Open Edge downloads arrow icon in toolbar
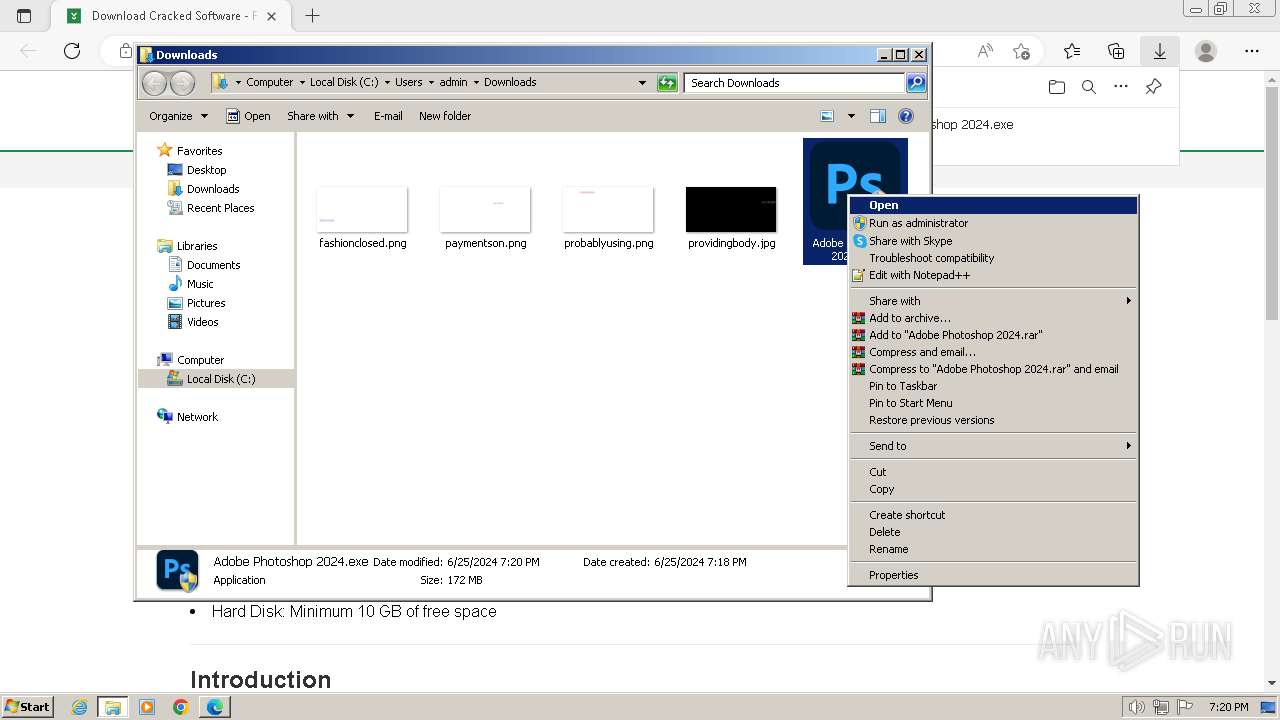This screenshot has height=720, width=1280. click(x=1160, y=51)
